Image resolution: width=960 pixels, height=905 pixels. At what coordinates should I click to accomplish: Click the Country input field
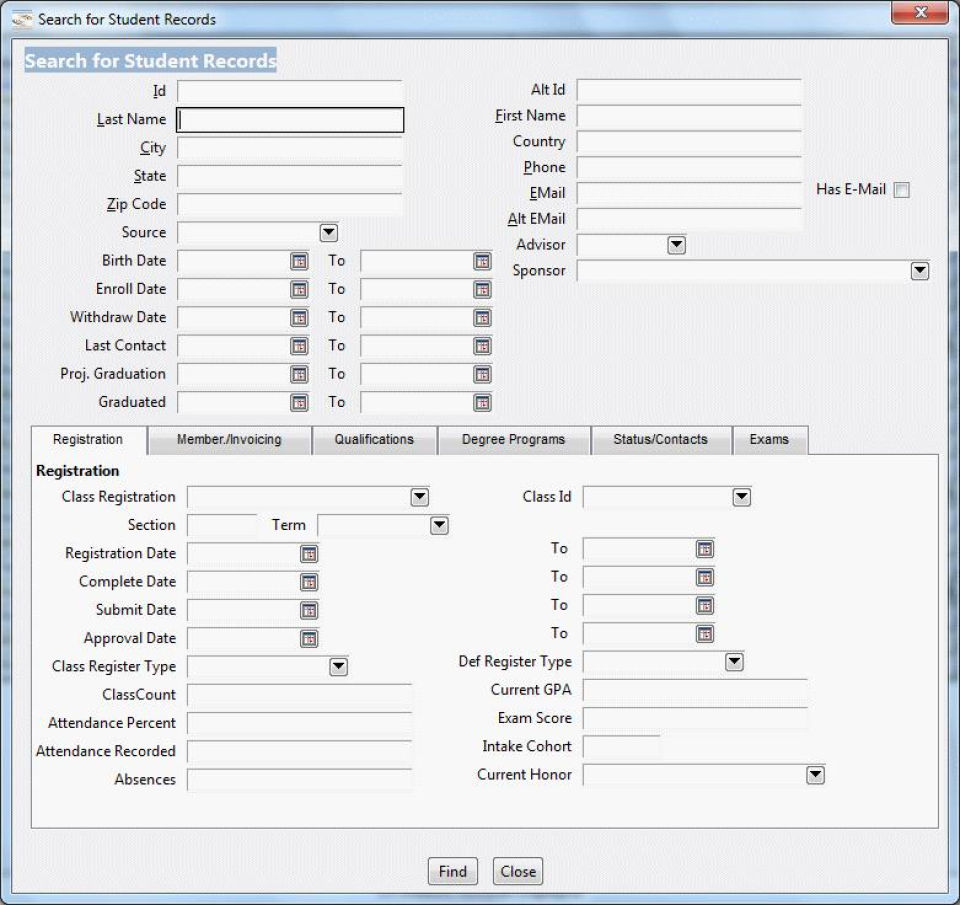point(689,142)
